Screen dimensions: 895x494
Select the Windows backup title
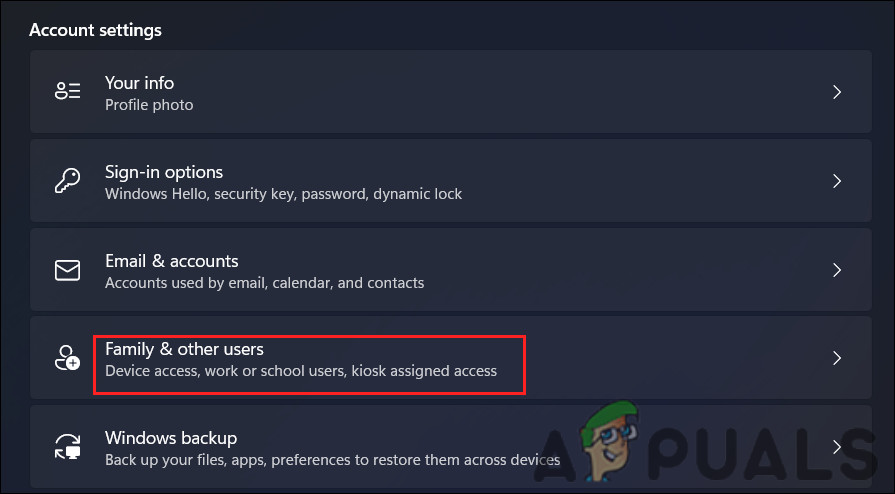(170, 438)
